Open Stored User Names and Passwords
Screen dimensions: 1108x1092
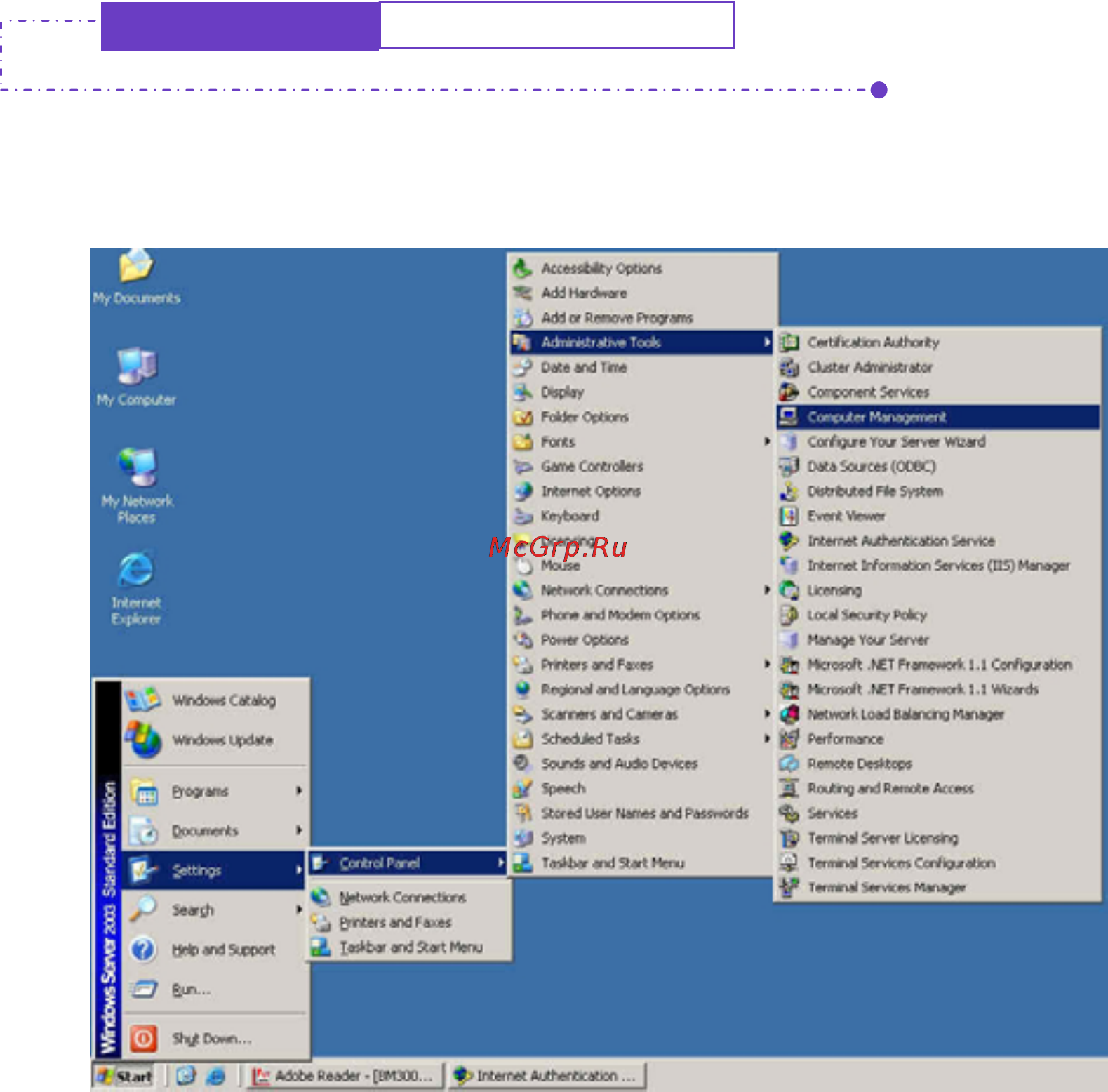point(641,813)
